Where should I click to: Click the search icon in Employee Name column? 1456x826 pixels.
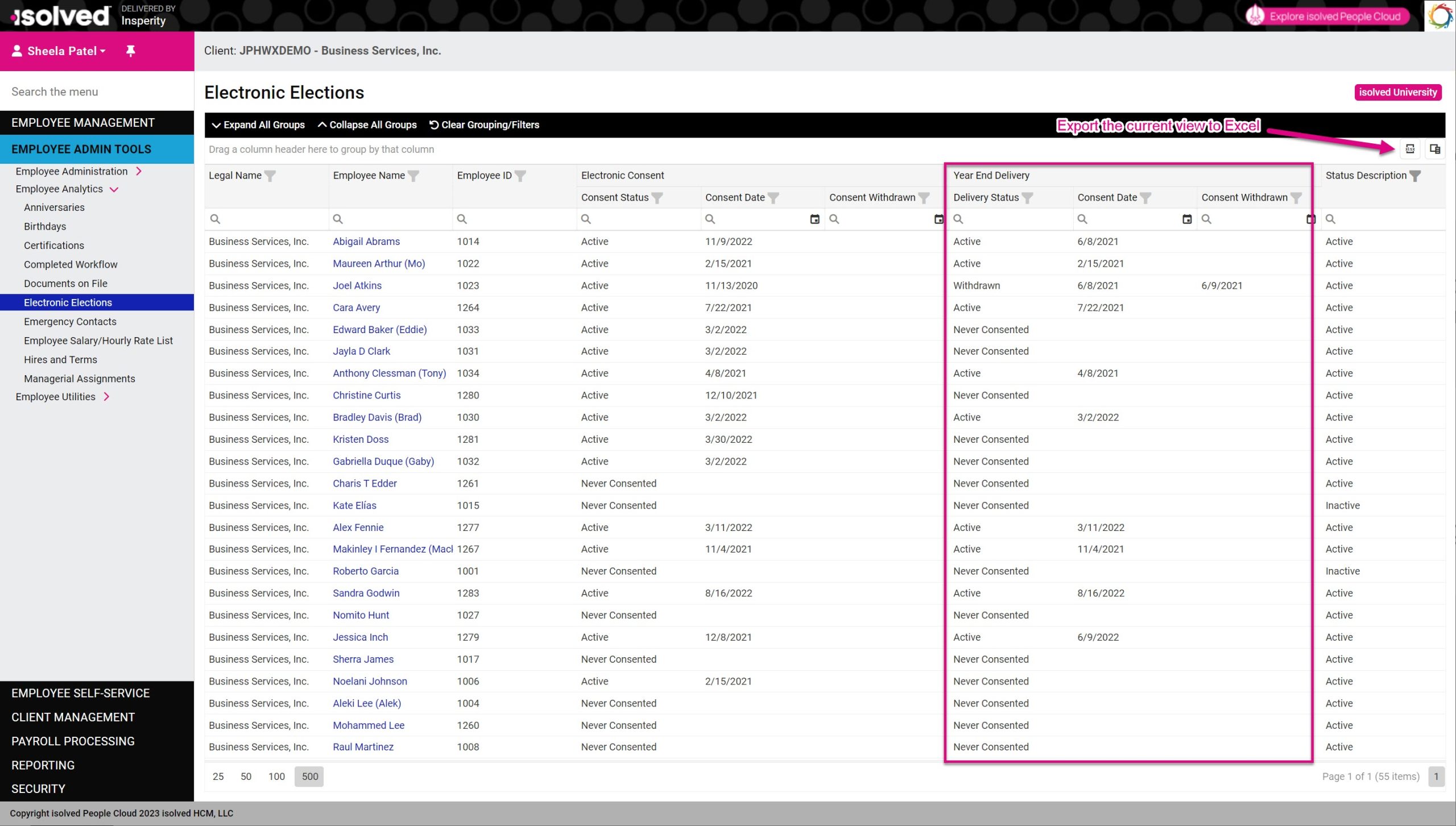click(338, 219)
